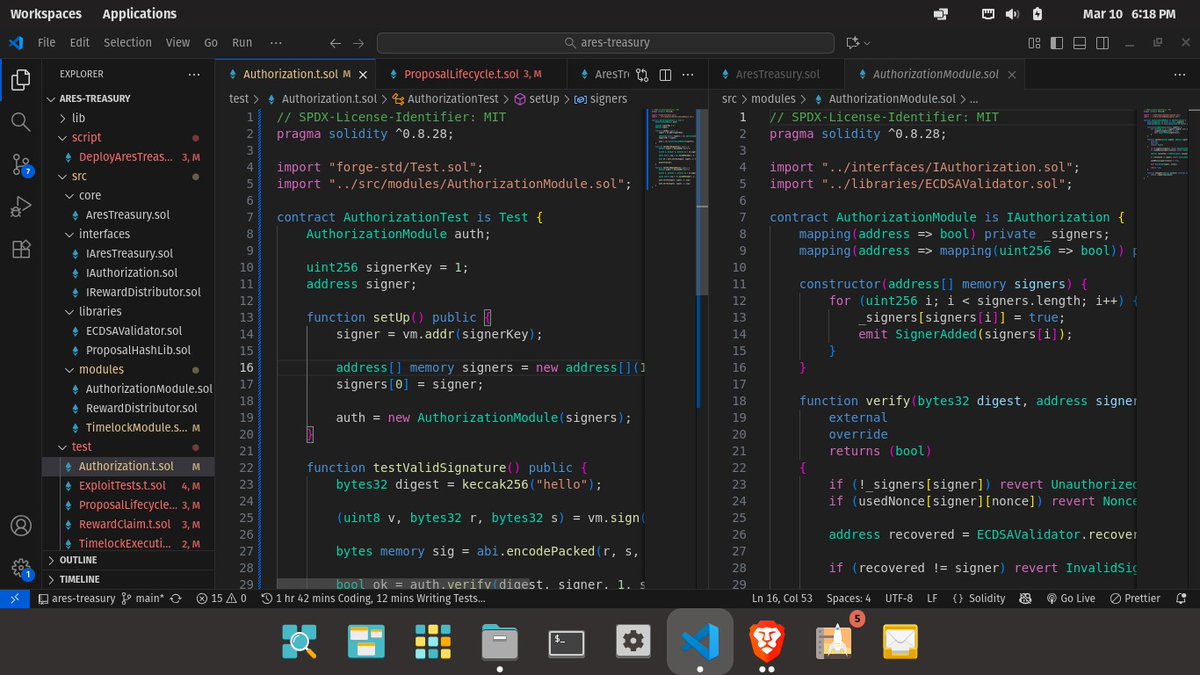Open the Go menu
The width and height of the screenshot is (1200, 675).
click(x=211, y=43)
